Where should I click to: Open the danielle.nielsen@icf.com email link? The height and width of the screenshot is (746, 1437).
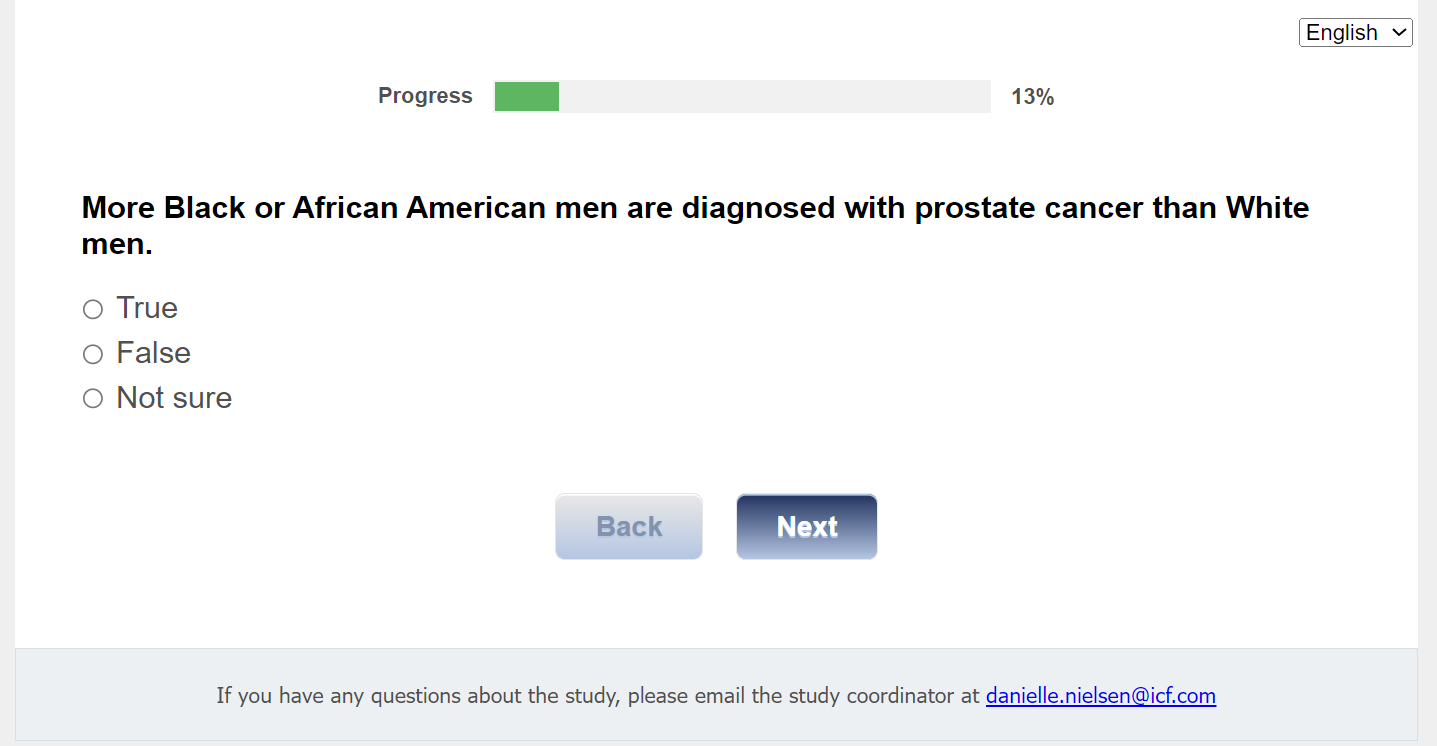point(1100,696)
